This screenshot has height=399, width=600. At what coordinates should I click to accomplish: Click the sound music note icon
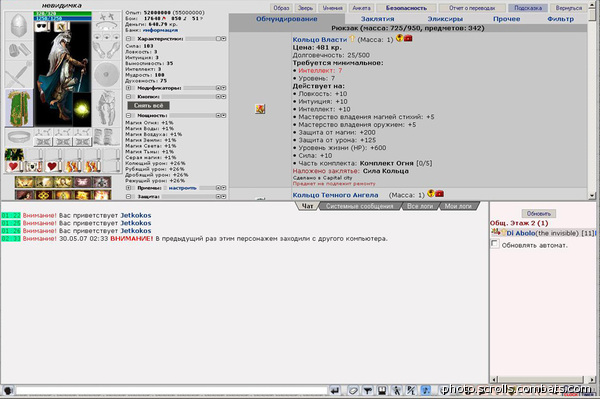coord(425,390)
